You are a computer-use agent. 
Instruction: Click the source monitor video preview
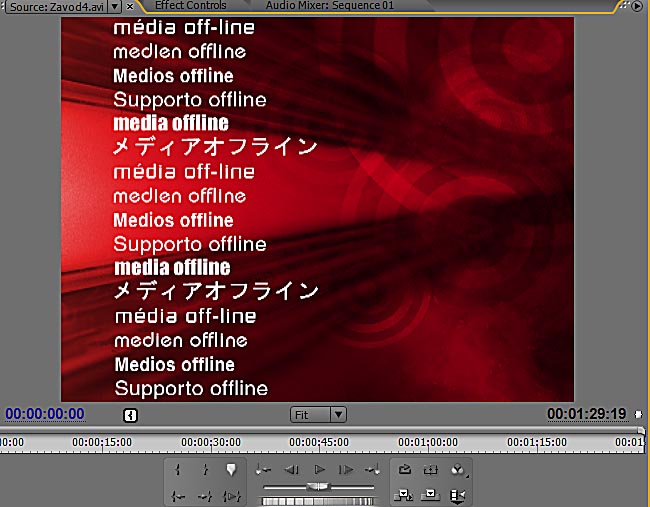click(x=318, y=209)
